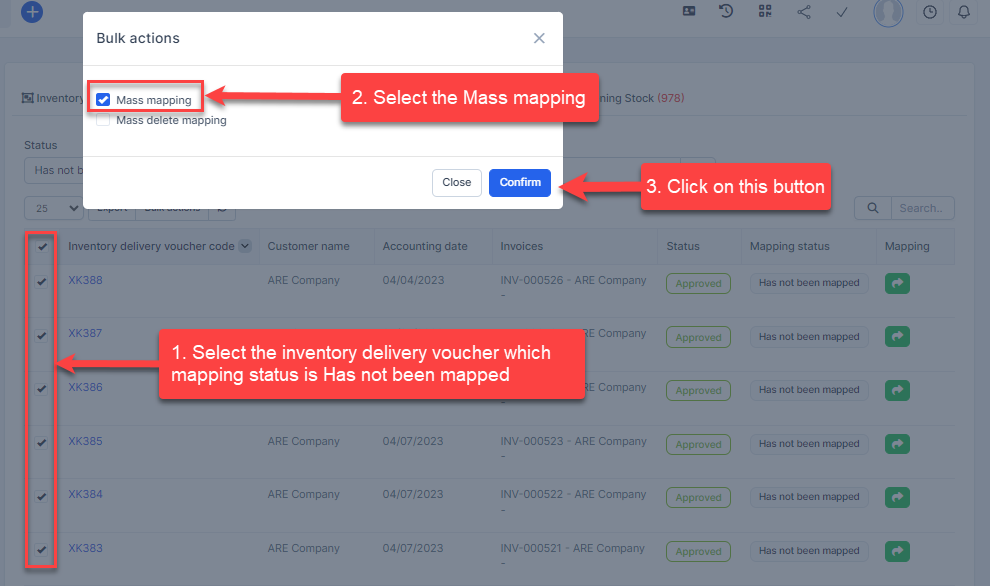Toggle the select-all checkbox in table header

41,247
